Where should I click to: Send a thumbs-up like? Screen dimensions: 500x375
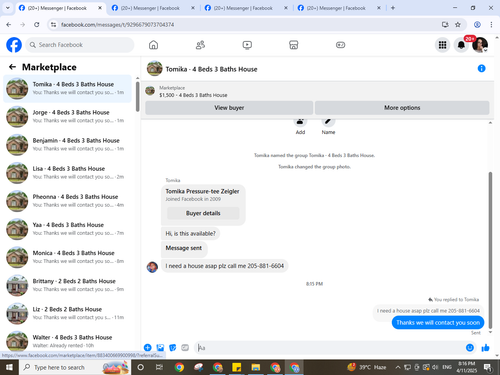(x=486, y=348)
